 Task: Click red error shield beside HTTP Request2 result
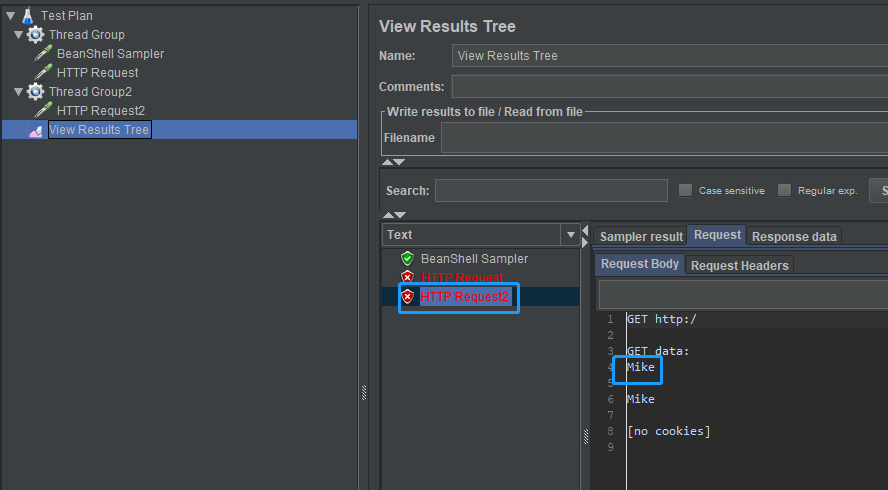click(x=407, y=296)
